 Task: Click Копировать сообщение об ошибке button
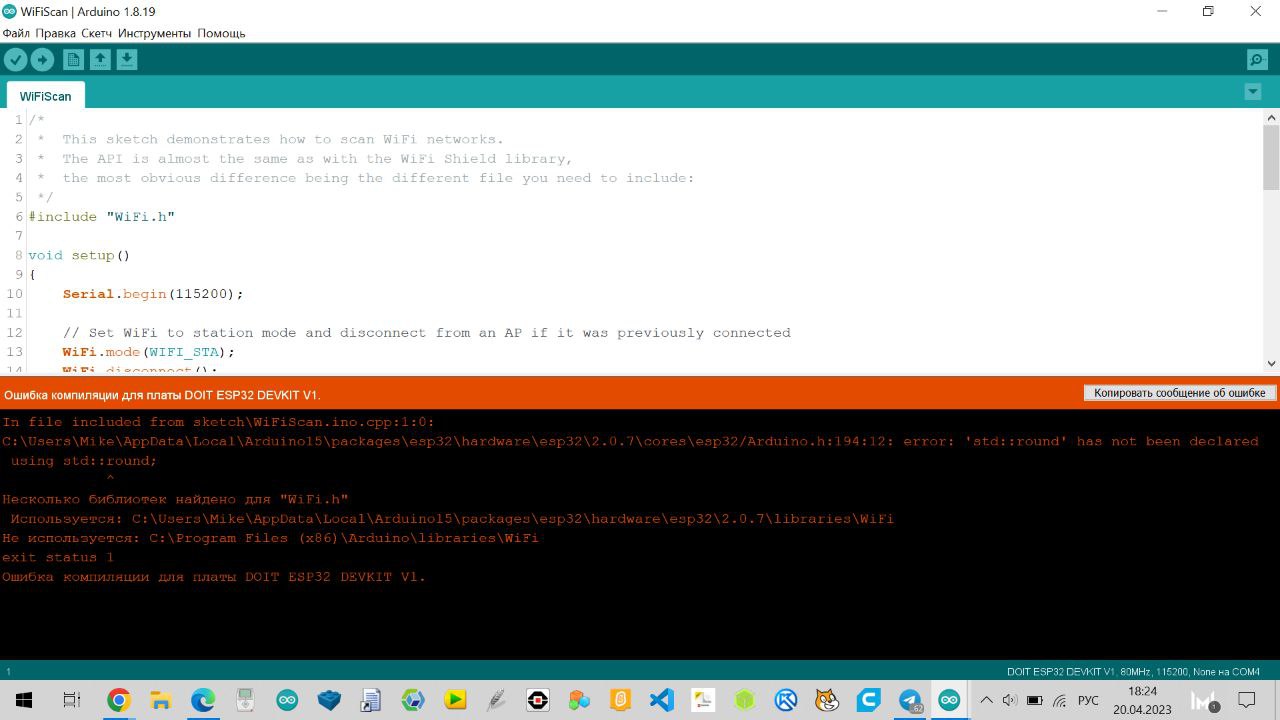1180,393
